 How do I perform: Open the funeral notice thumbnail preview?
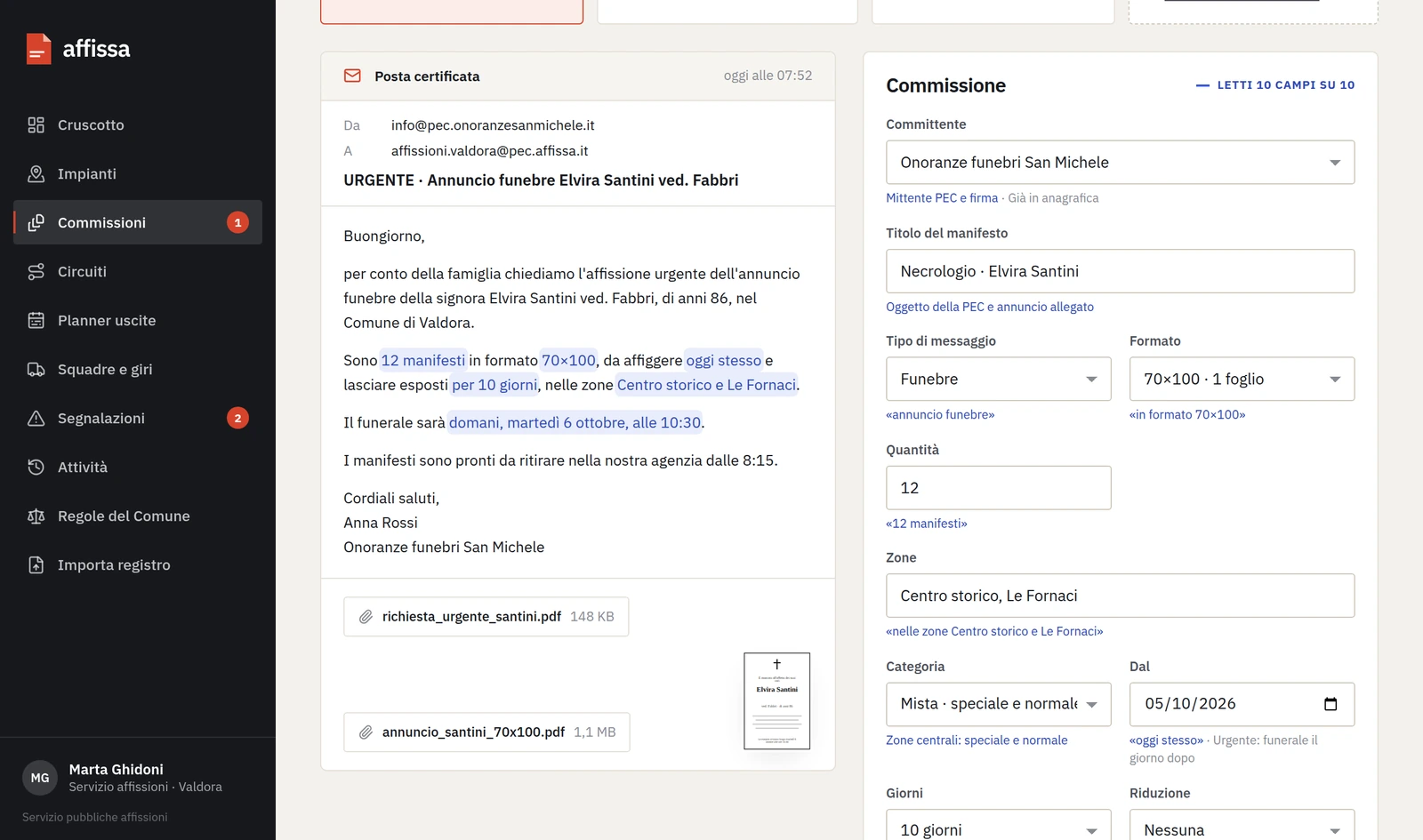click(776, 701)
